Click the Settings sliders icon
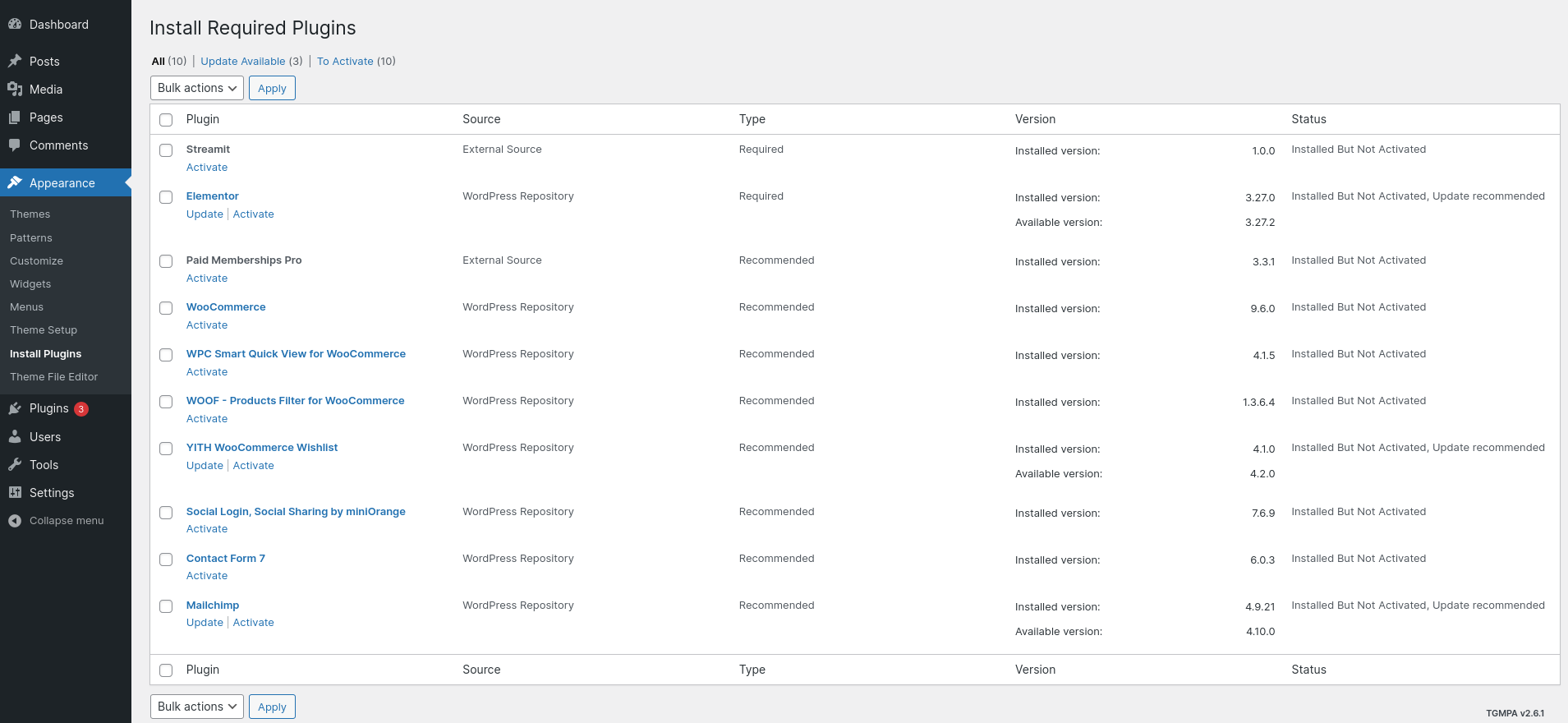This screenshot has height=723, width=1568. [15, 493]
